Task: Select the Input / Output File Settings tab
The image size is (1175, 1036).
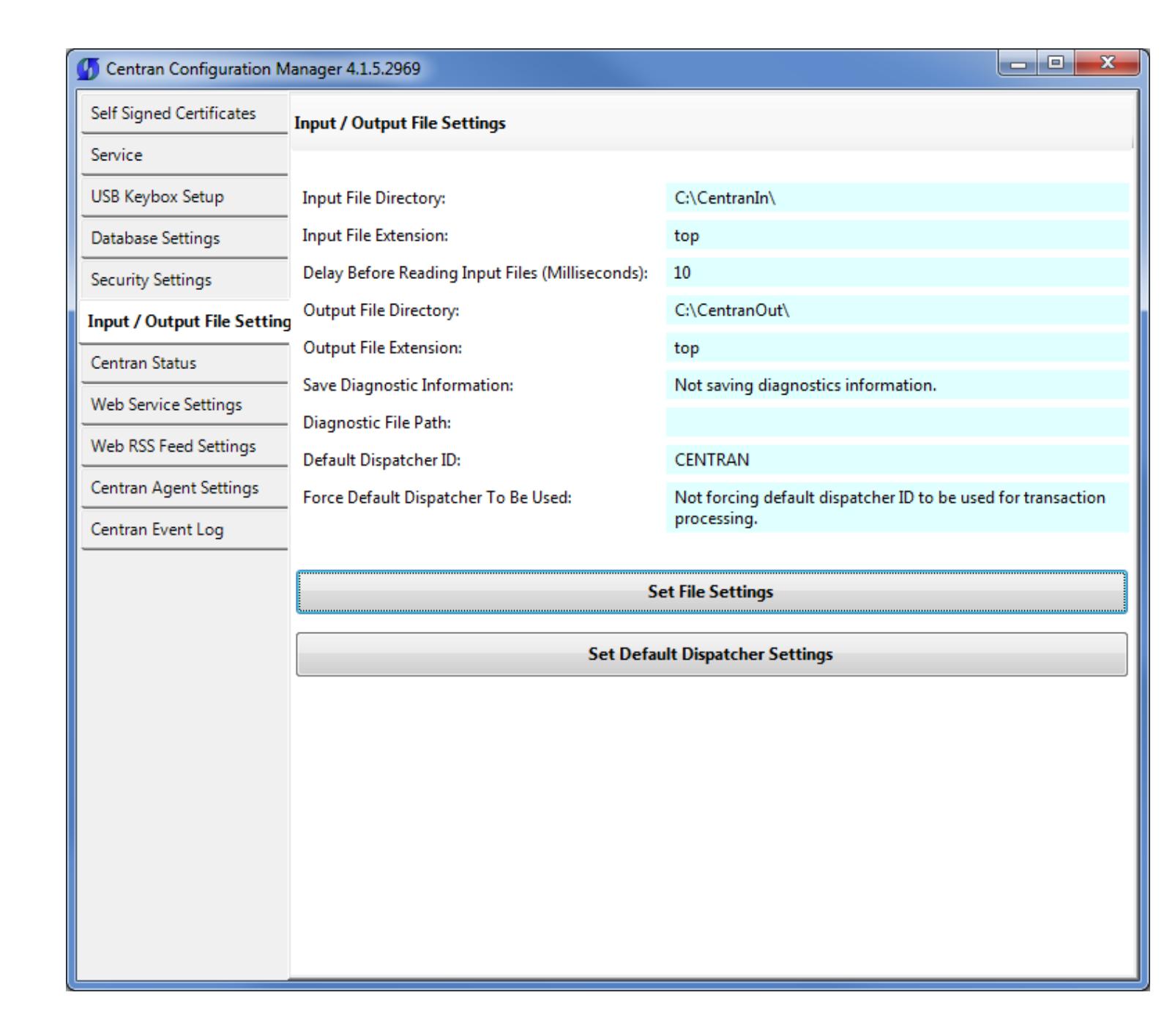Action: pos(184,322)
